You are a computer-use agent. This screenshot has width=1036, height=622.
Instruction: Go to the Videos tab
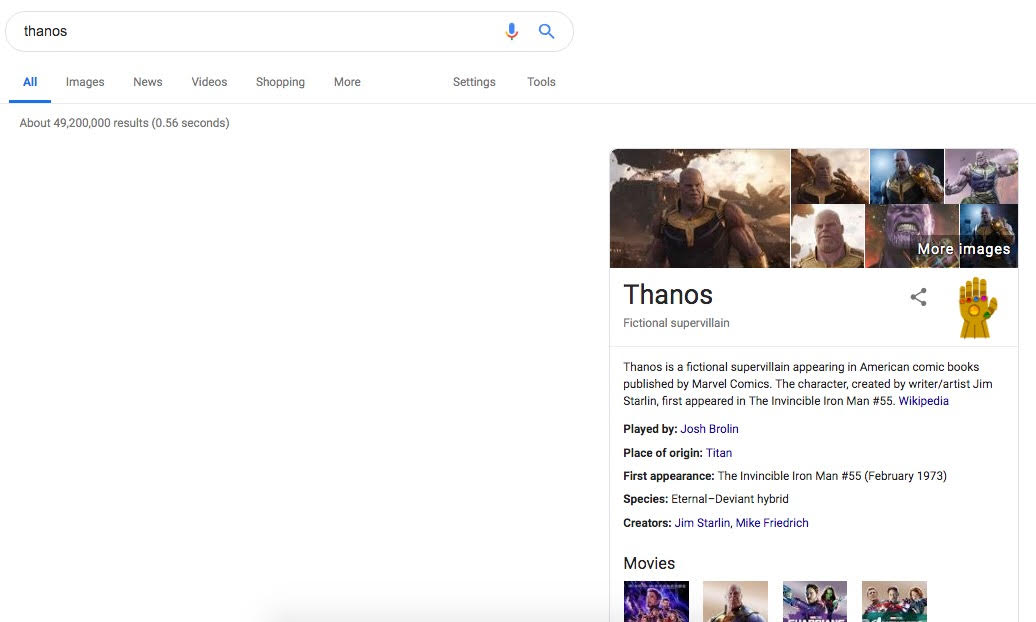coord(209,82)
